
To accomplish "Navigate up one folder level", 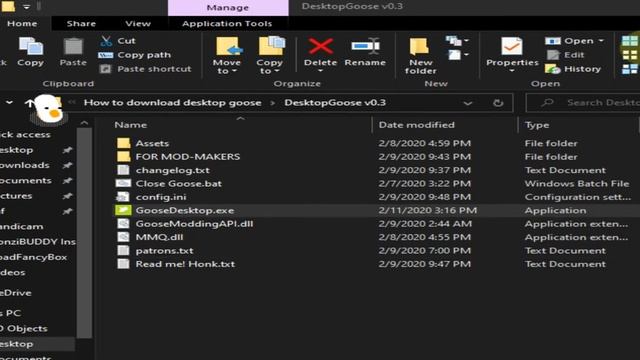I will coord(29,102).
